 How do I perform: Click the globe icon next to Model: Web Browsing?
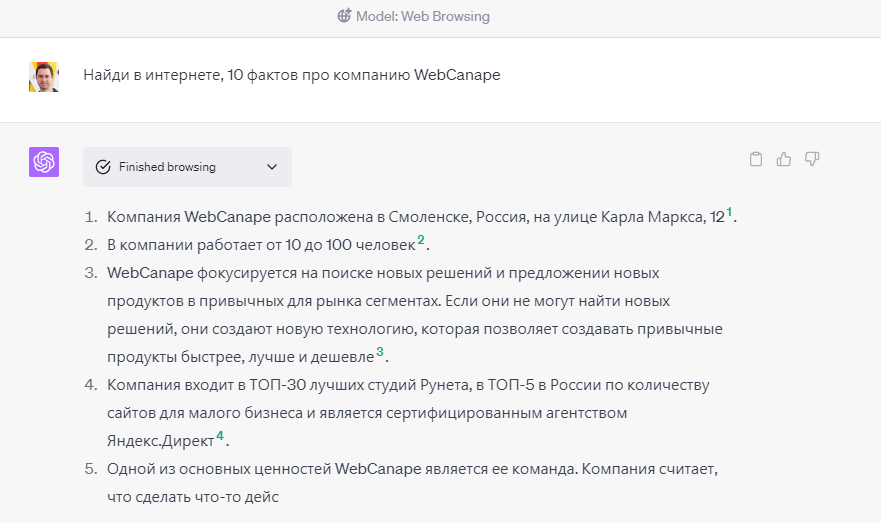344,16
